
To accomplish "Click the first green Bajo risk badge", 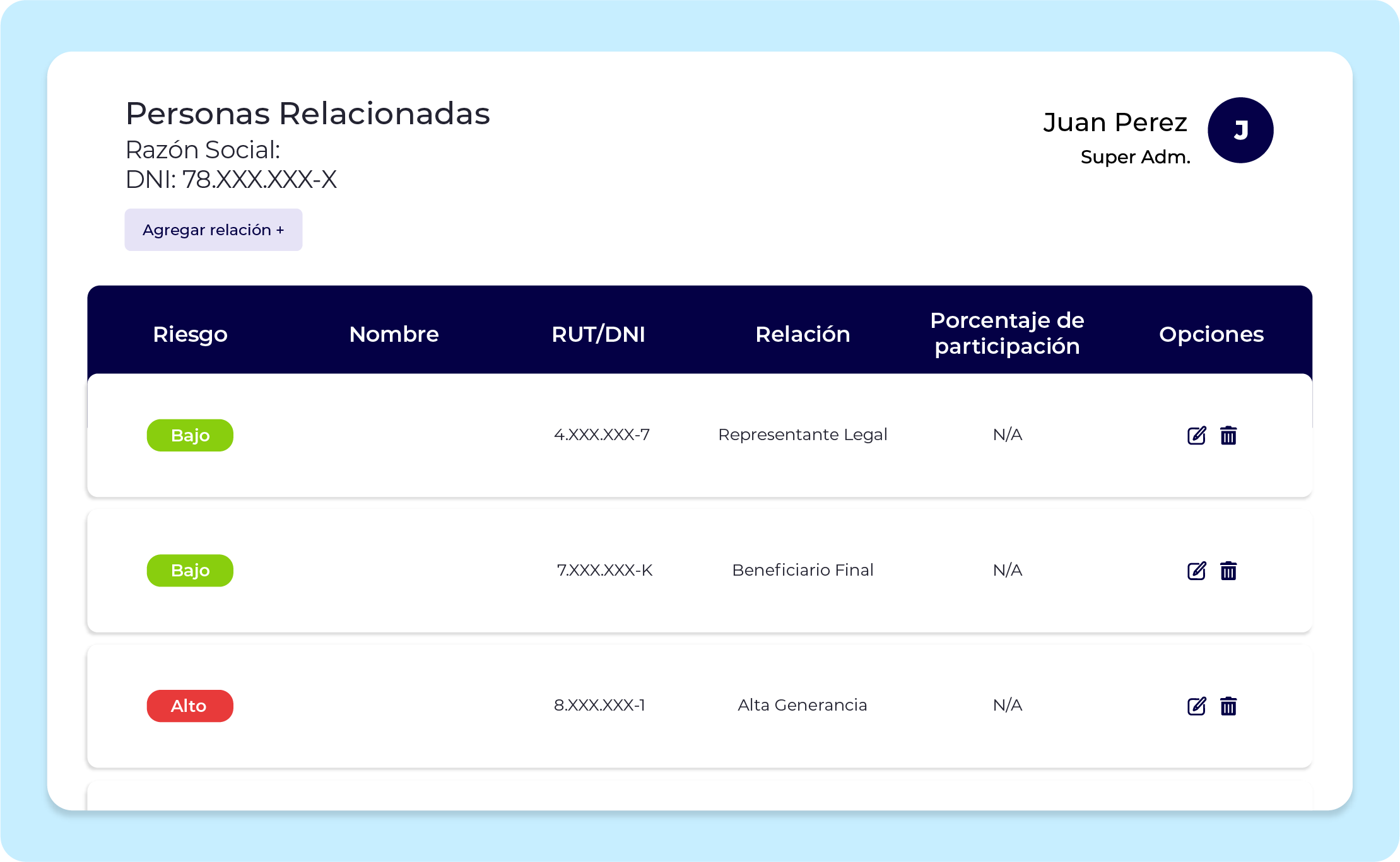I will point(190,436).
